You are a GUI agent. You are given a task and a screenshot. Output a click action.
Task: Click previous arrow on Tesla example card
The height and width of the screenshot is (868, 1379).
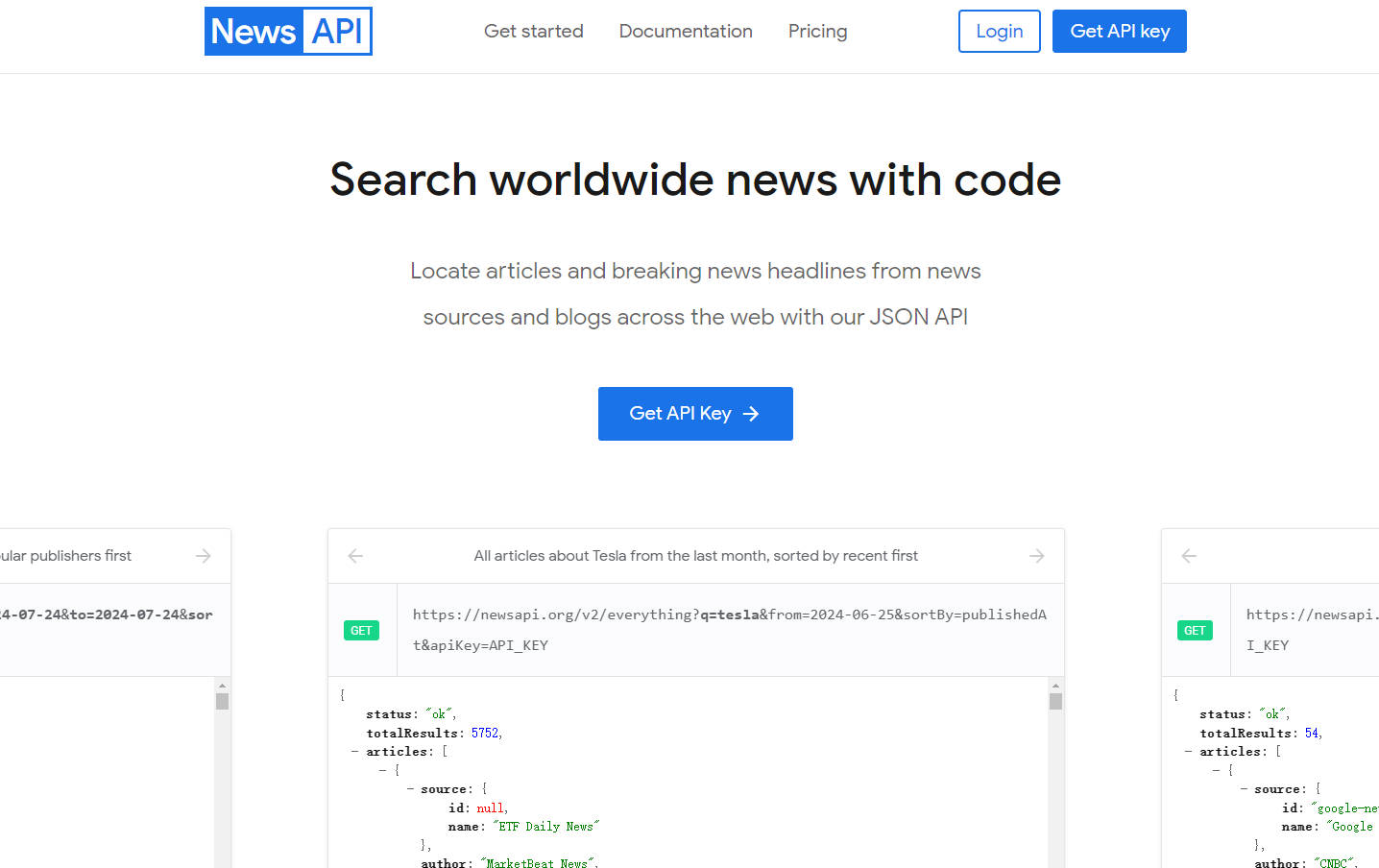coord(355,556)
